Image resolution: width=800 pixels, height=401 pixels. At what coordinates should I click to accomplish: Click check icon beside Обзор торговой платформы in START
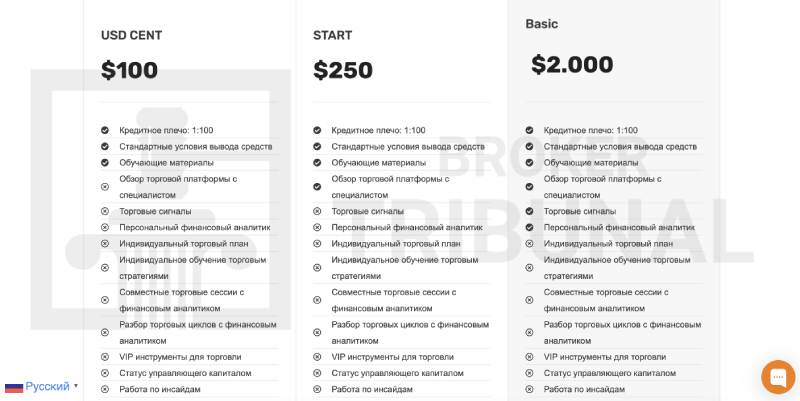[317, 187]
